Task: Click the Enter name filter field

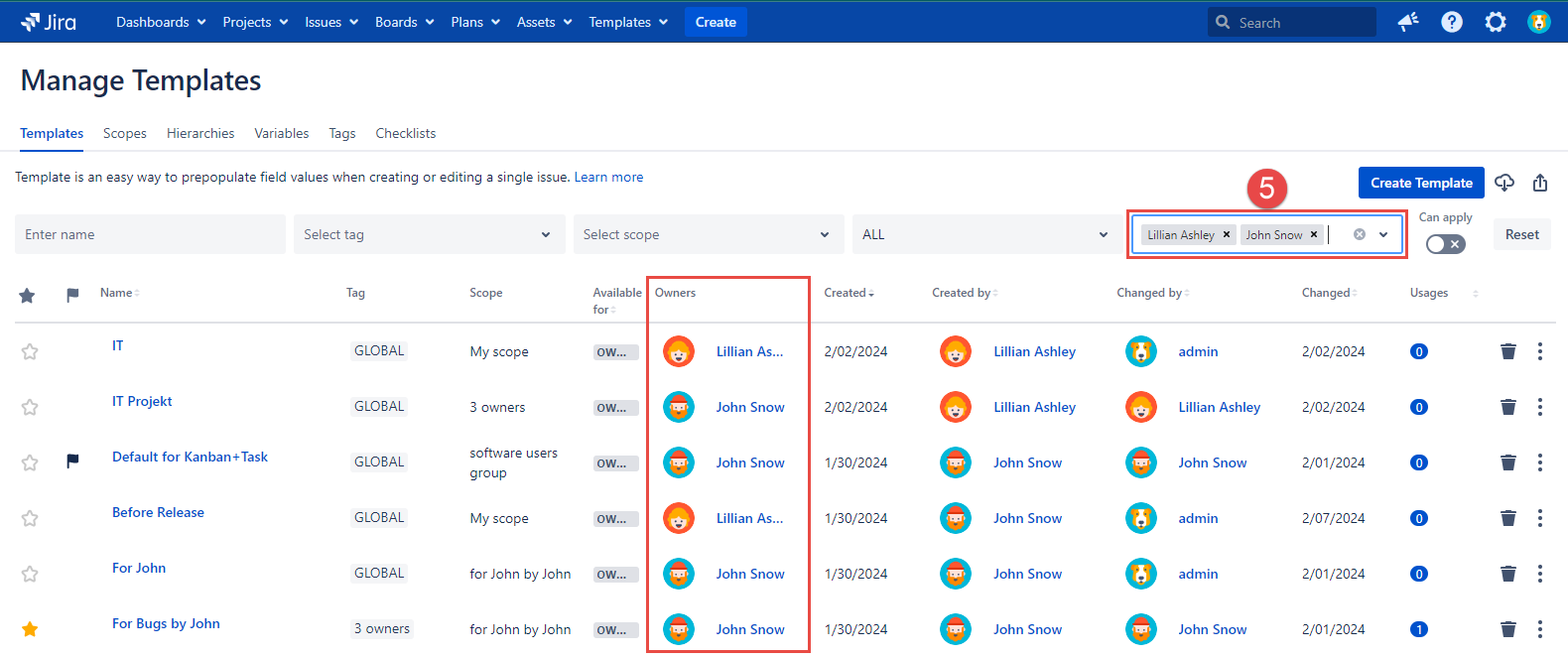Action: (150, 235)
